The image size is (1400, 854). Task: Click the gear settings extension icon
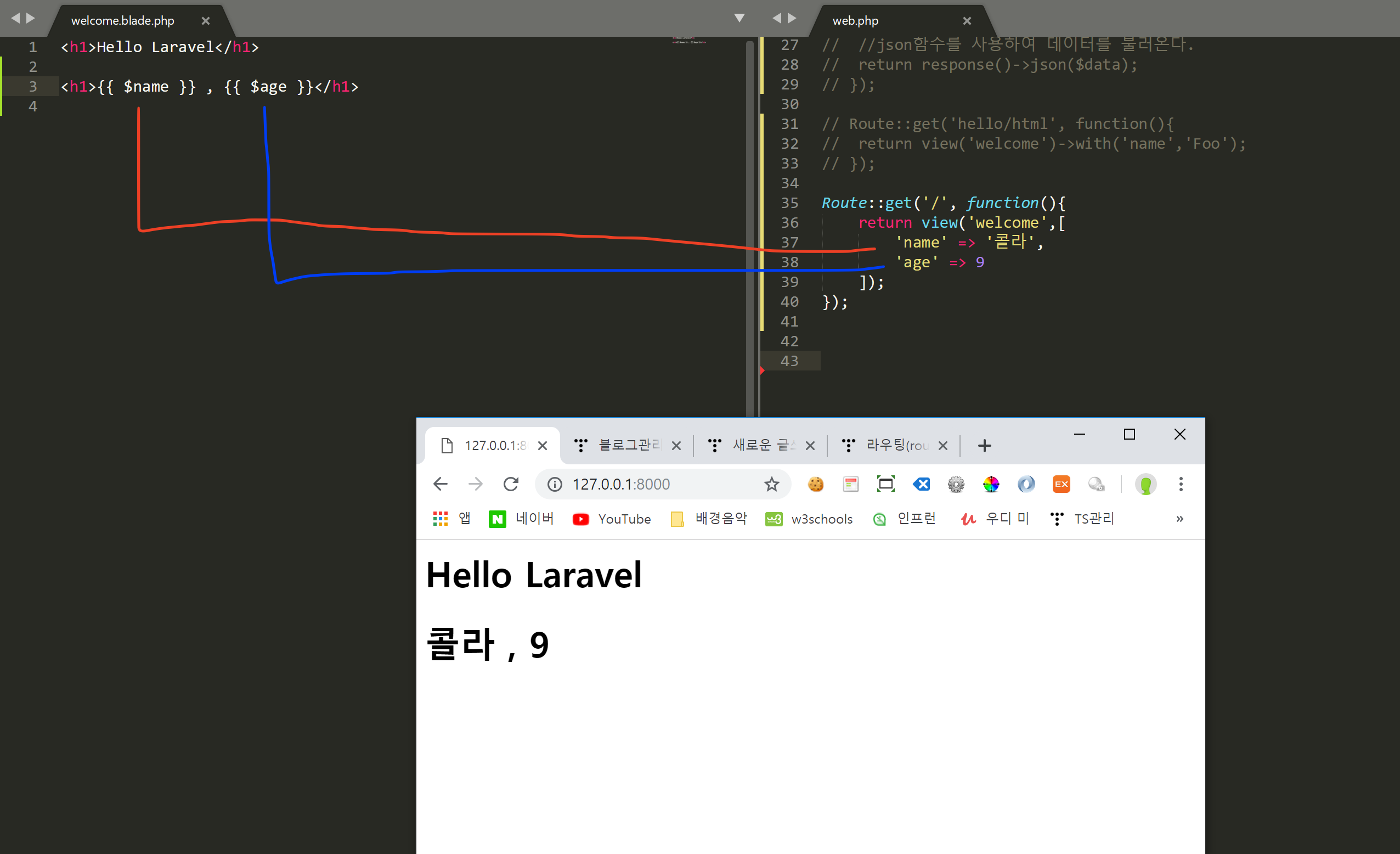(x=956, y=484)
